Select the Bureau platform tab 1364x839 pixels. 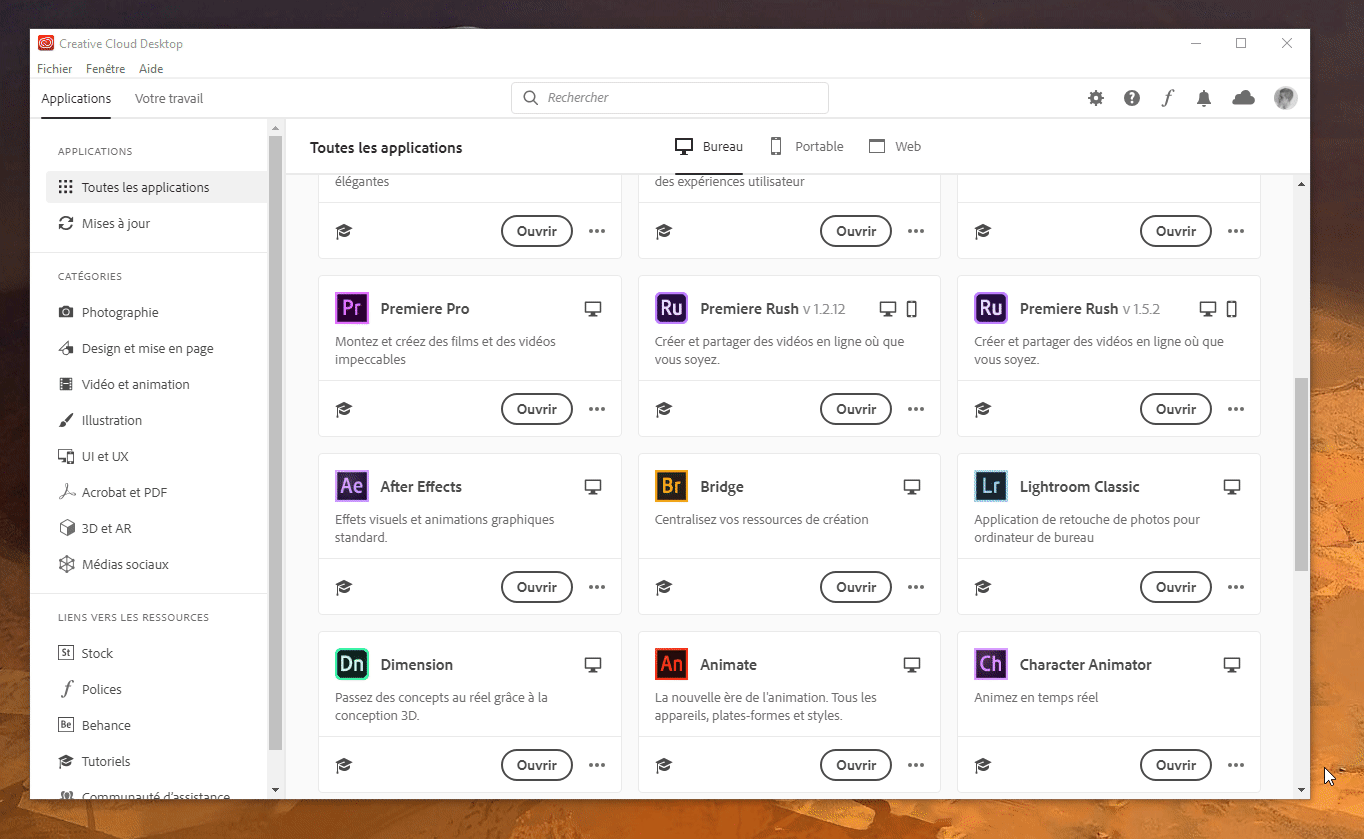709,146
